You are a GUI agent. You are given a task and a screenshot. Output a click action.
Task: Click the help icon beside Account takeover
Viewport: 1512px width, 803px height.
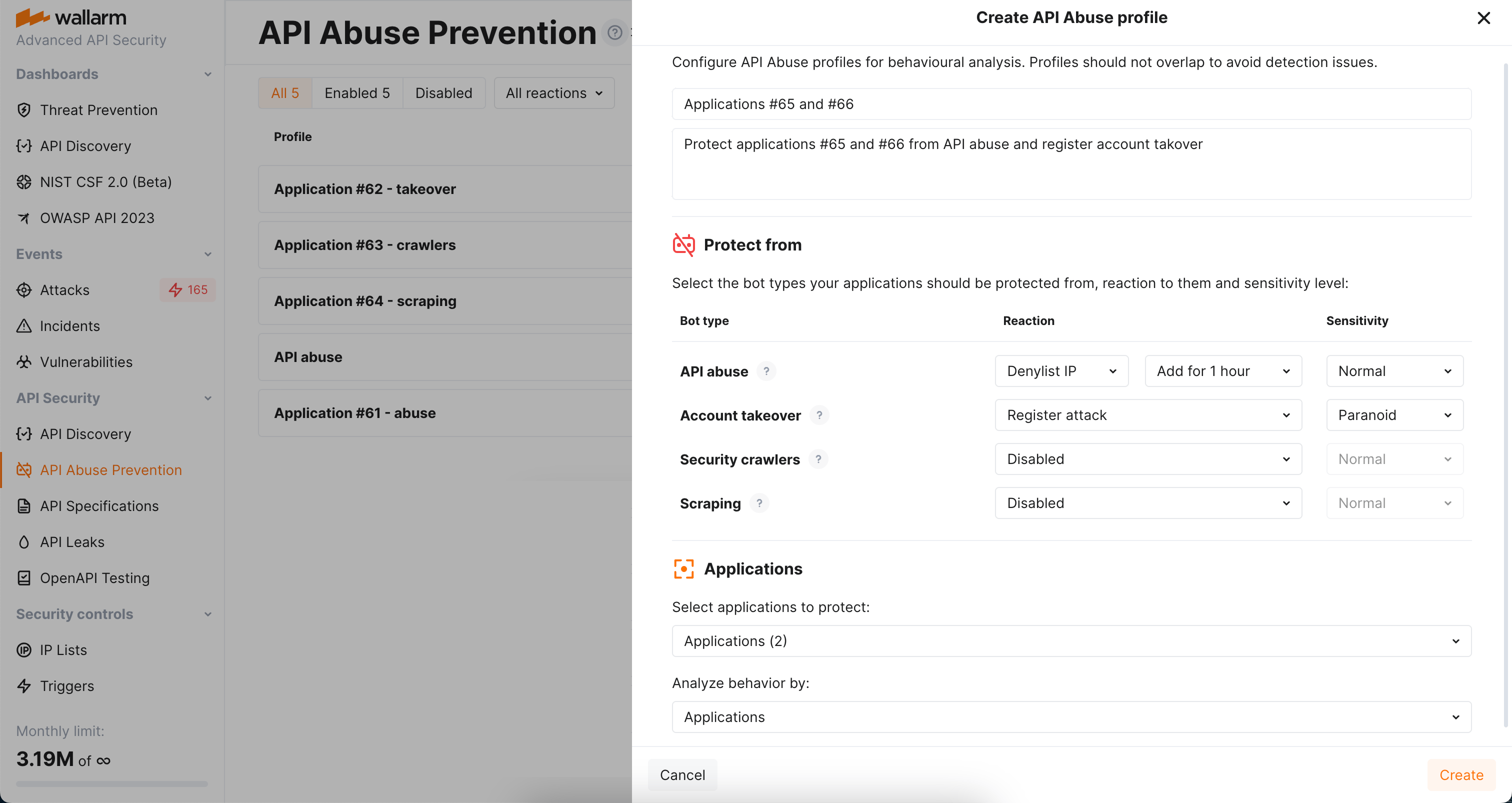click(x=819, y=415)
